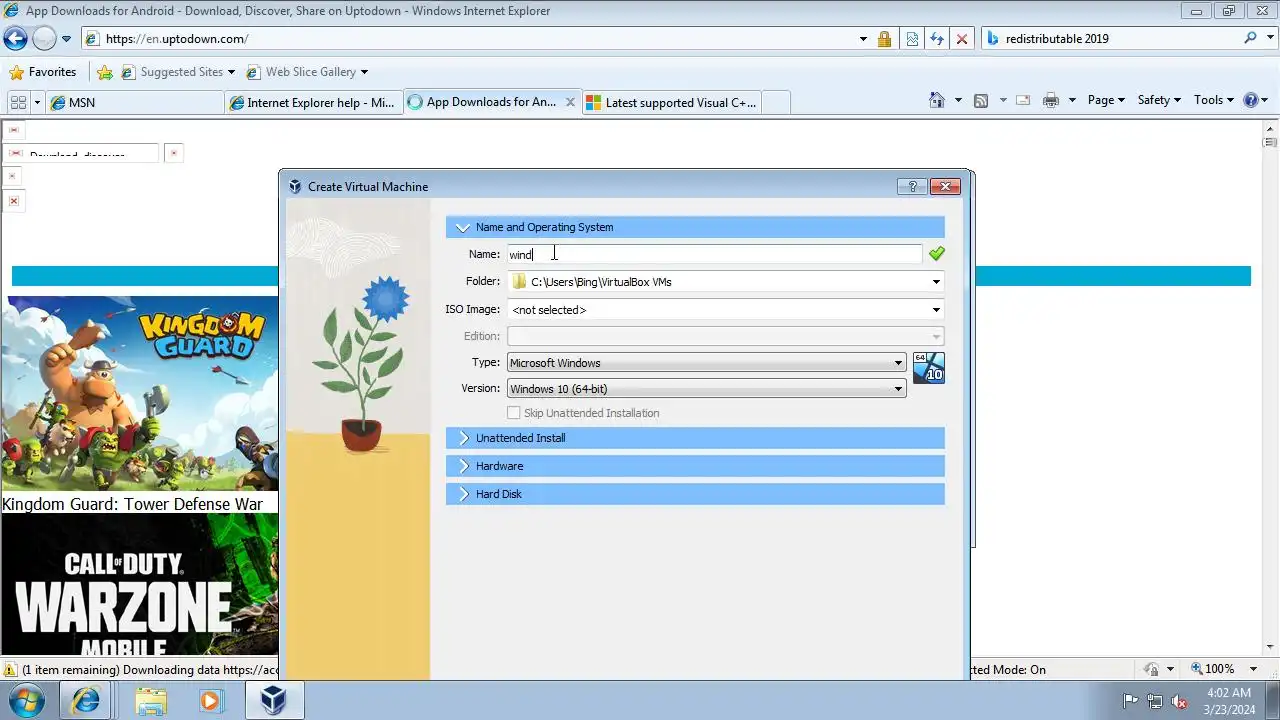This screenshot has width=1280, height=720.
Task: Click the taskbar clock 4:02 AM
Action: (1228, 692)
